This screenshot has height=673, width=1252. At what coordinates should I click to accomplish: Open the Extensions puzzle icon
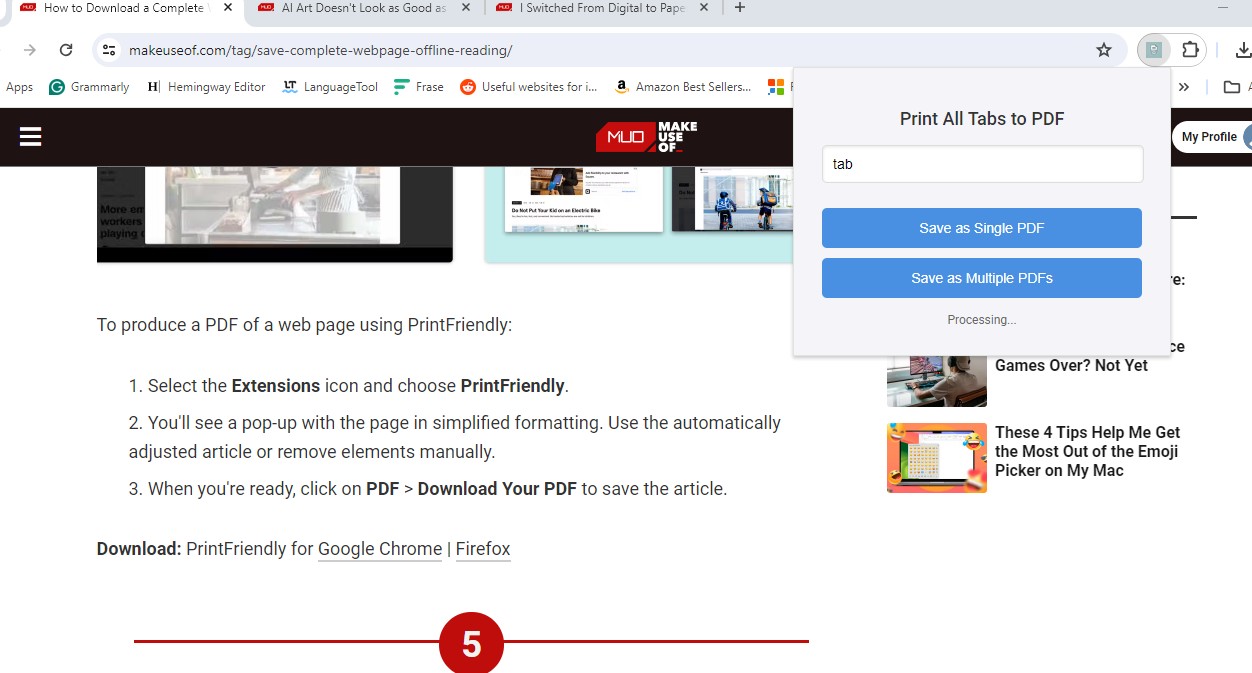pos(1190,50)
